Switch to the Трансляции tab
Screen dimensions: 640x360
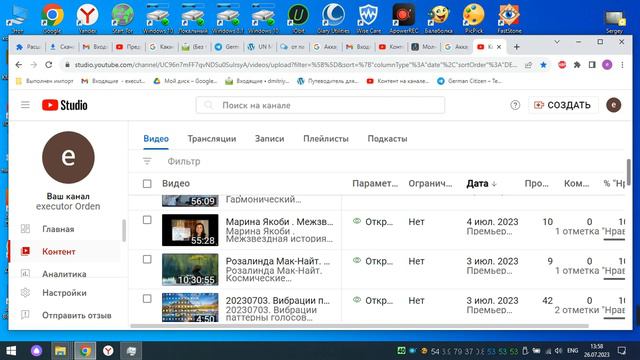click(x=212, y=139)
